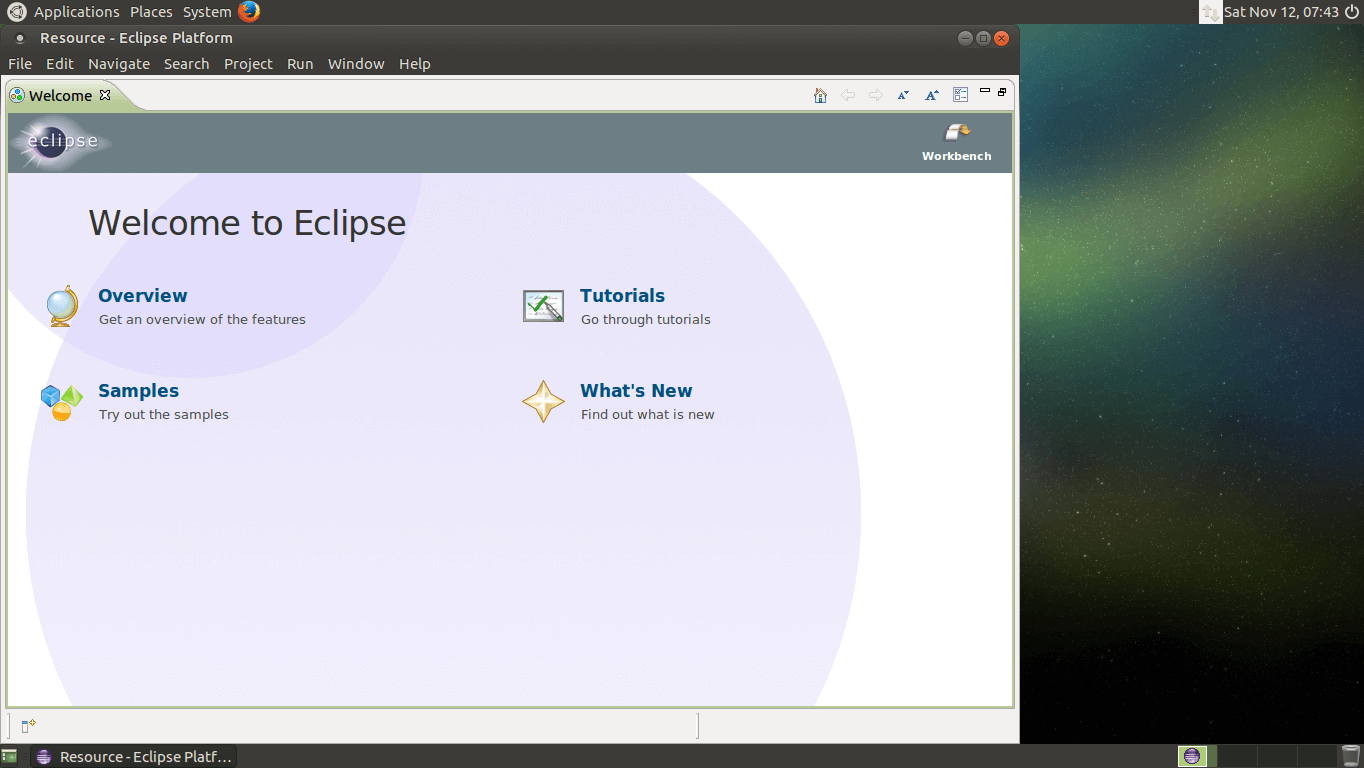Open the Run menu

(x=300, y=64)
